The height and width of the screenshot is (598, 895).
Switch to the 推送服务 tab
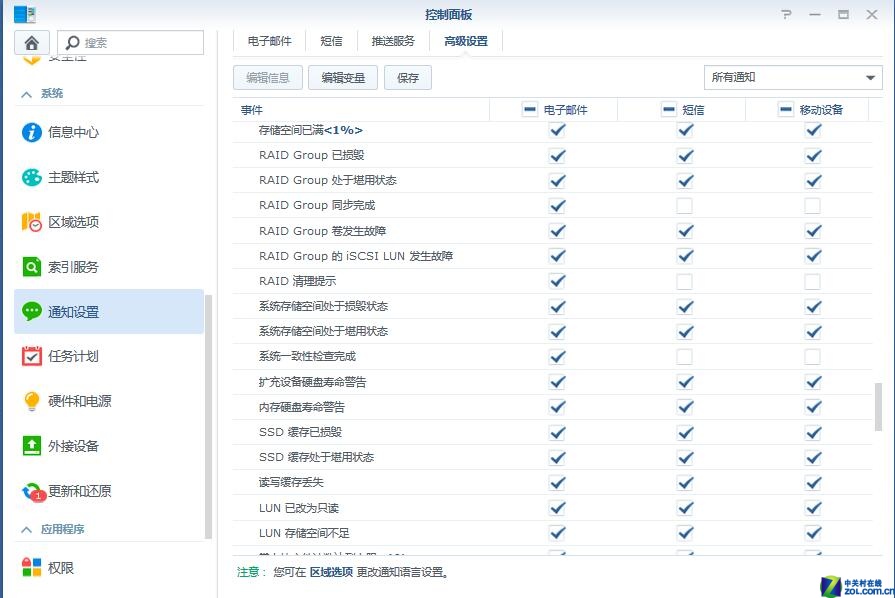tap(393, 41)
